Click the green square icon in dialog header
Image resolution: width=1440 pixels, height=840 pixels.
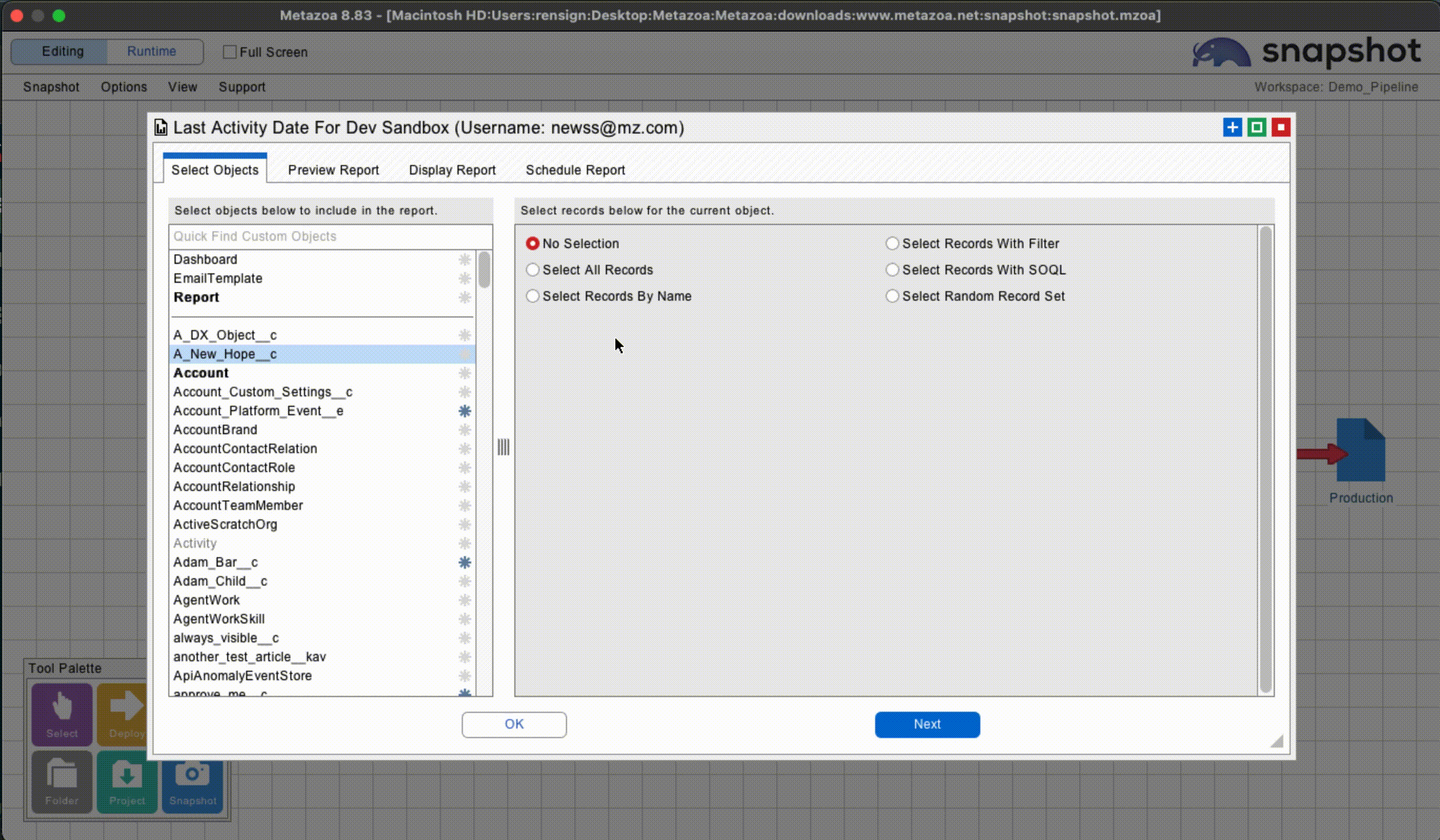(x=1256, y=127)
